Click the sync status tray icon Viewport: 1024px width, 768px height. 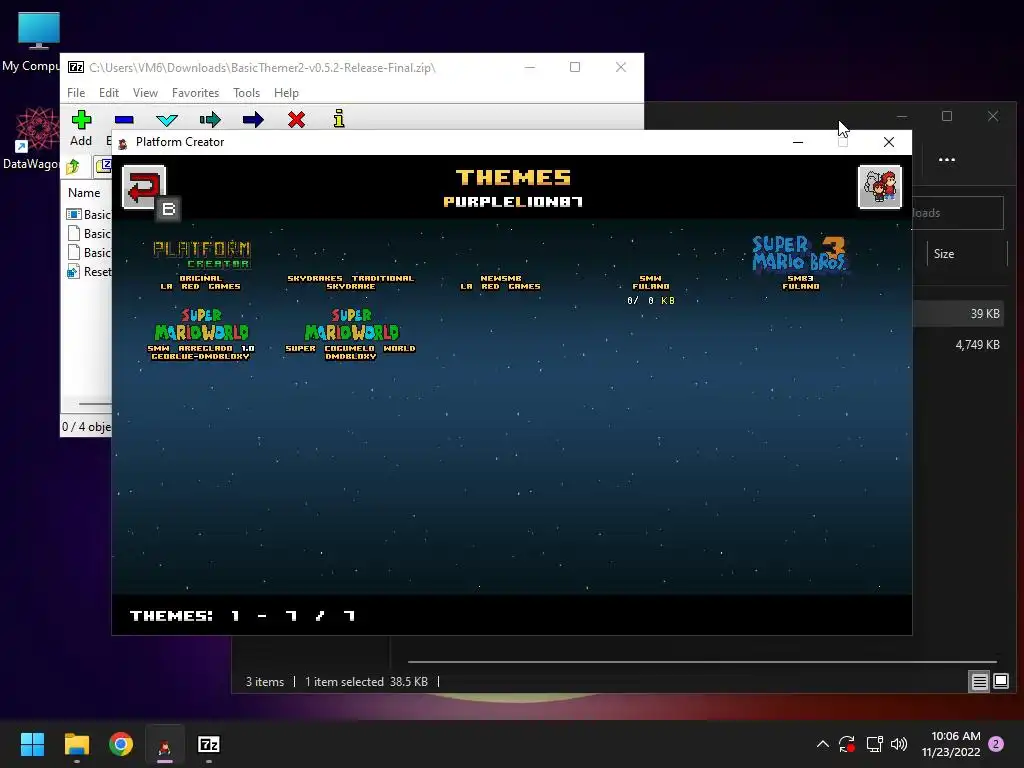847,744
